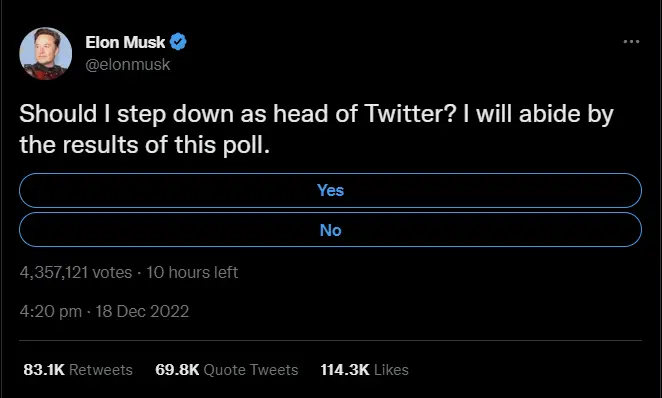The height and width of the screenshot is (398, 662).
Task: Click the 114.3K likes number
Action: tap(345, 370)
